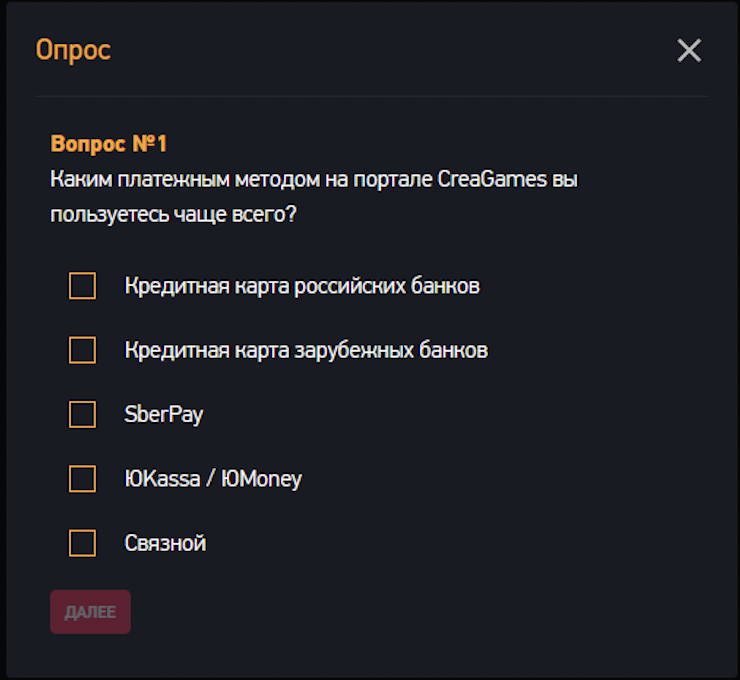The height and width of the screenshot is (680, 740).
Task: Click the 'Вопрос №1' heading
Action: pyautogui.click(x=108, y=144)
